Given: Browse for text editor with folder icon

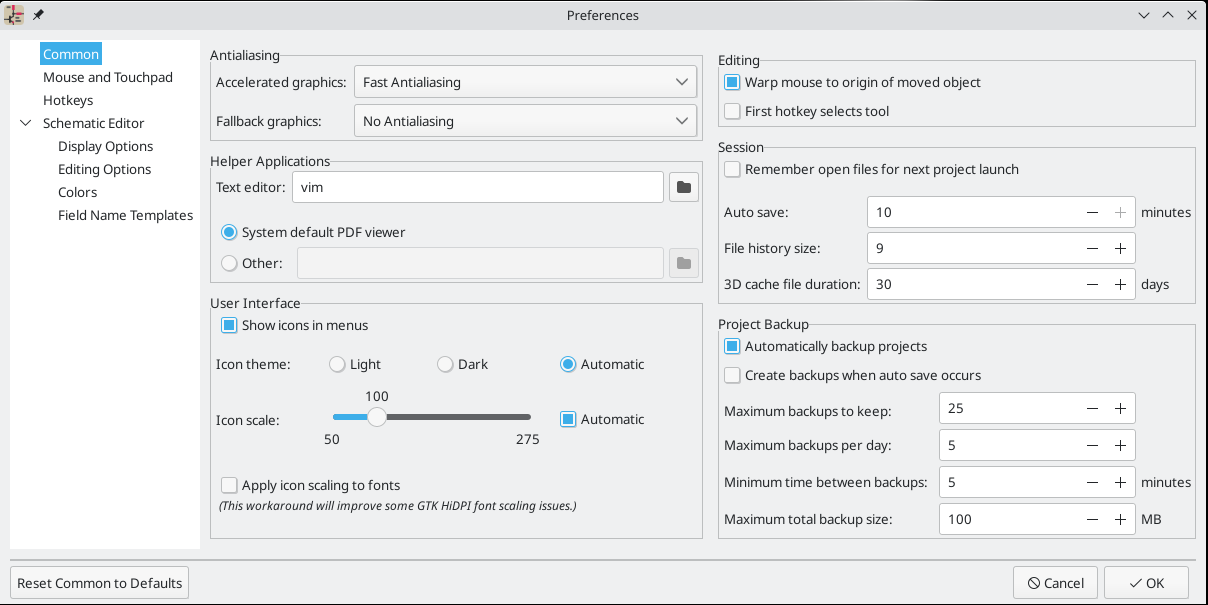Looking at the screenshot, I should (684, 187).
